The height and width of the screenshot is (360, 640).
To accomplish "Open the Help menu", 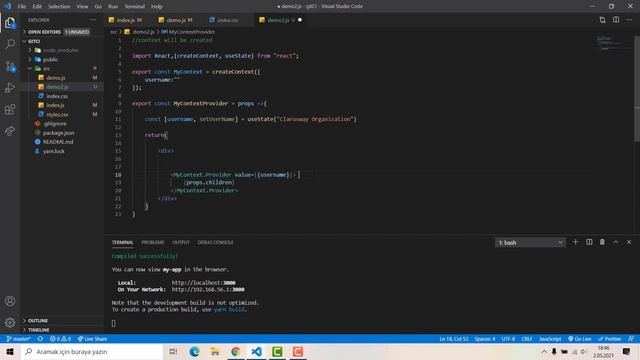I will (x=157, y=7).
